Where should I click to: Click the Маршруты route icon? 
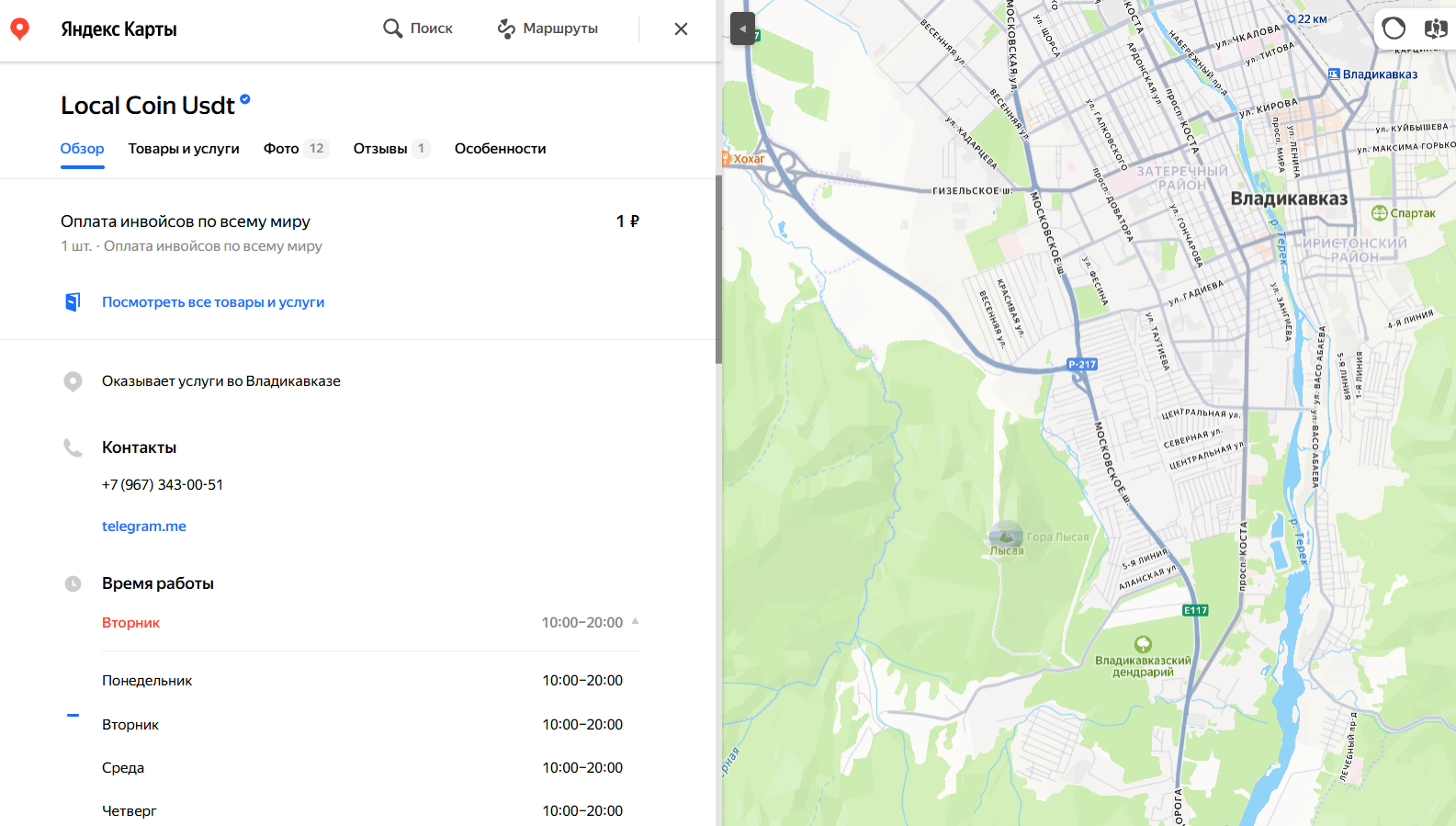[x=506, y=28]
